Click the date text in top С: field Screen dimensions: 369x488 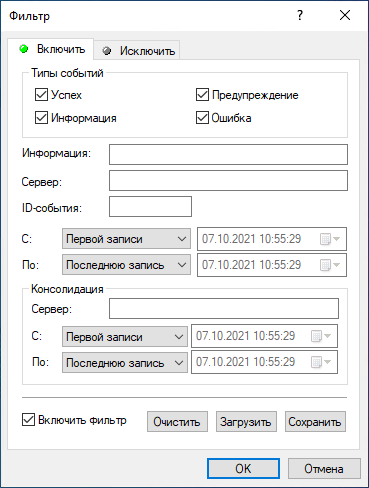[x=252, y=239]
